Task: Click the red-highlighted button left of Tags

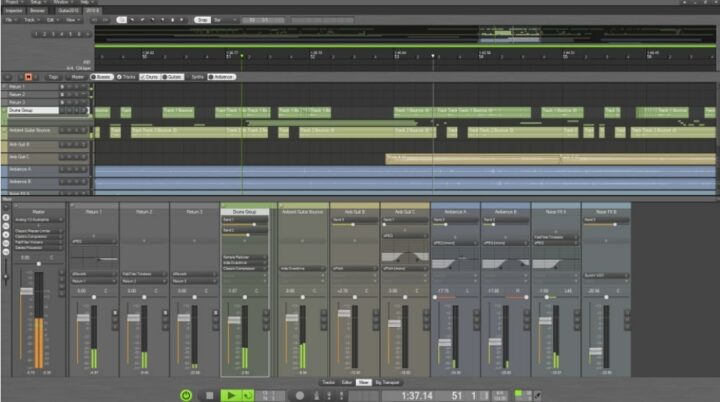Action: [29, 76]
